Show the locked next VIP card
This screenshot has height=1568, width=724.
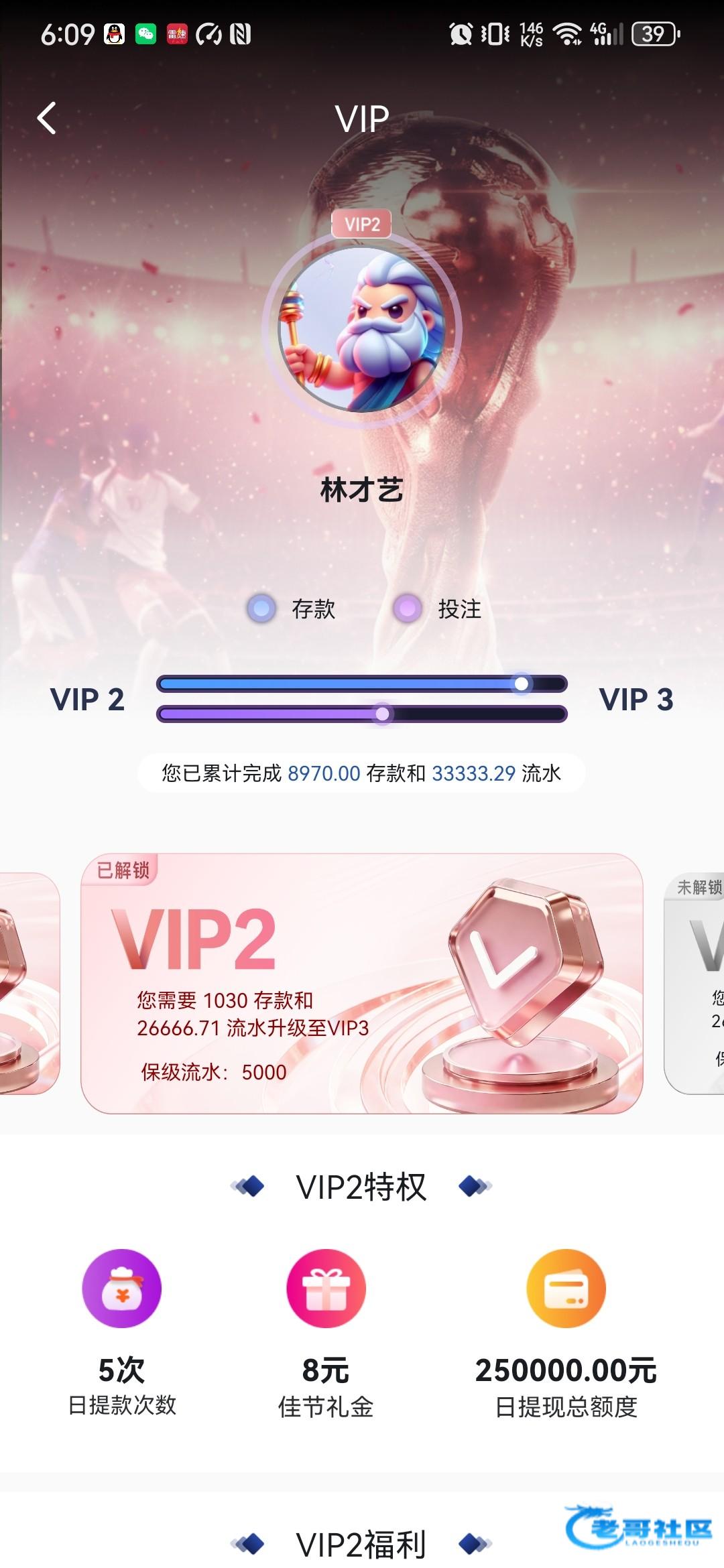click(694, 983)
